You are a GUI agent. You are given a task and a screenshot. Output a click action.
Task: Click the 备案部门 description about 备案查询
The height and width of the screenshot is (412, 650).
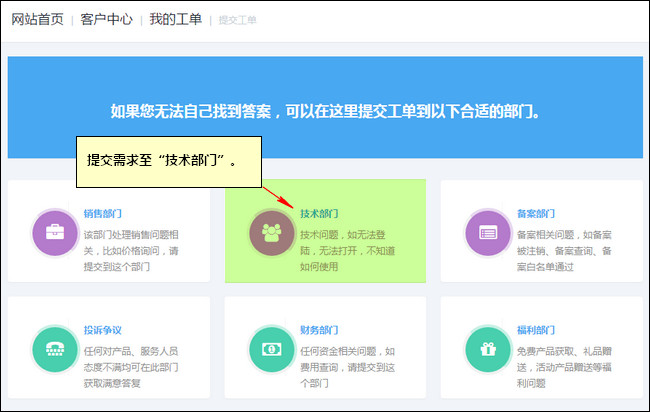click(x=564, y=251)
